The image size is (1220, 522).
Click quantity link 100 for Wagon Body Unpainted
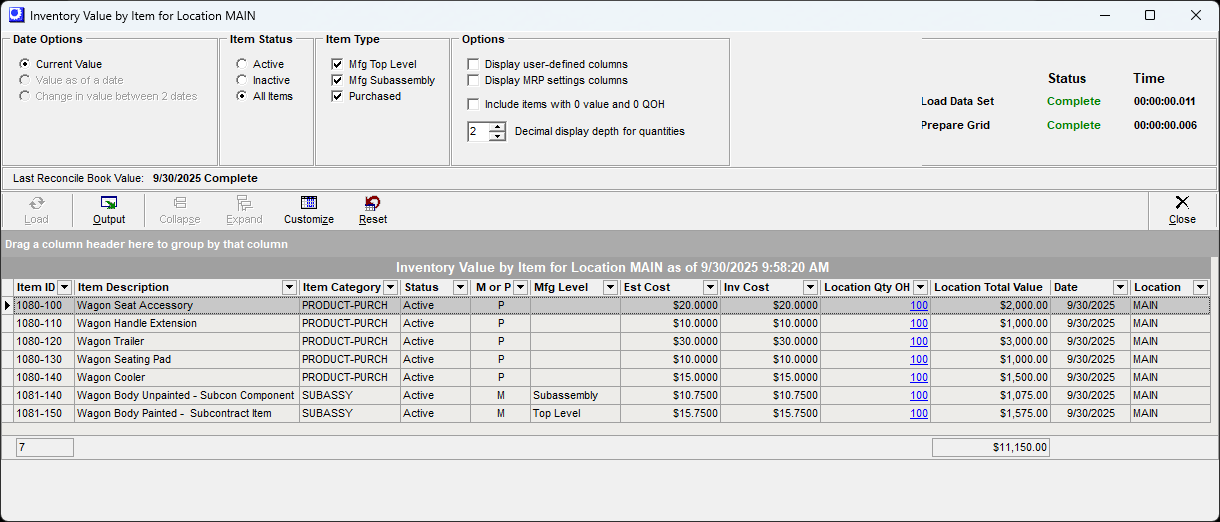919,396
